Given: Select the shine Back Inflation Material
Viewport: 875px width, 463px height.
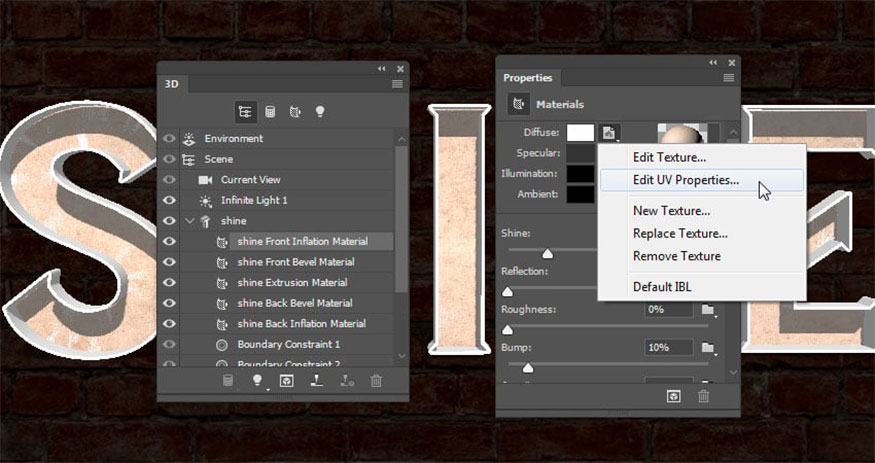Looking at the screenshot, I should point(301,324).
